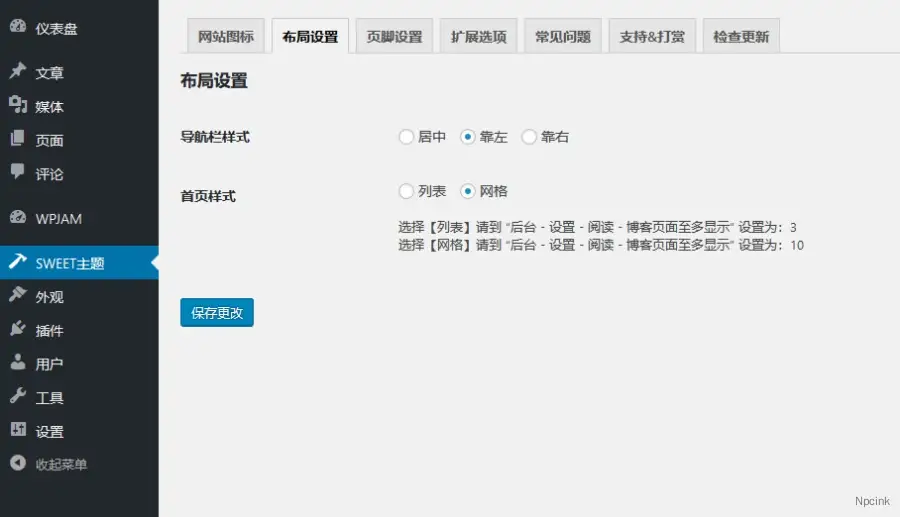Click the plug icon beside 插件

tap(18, 328)
